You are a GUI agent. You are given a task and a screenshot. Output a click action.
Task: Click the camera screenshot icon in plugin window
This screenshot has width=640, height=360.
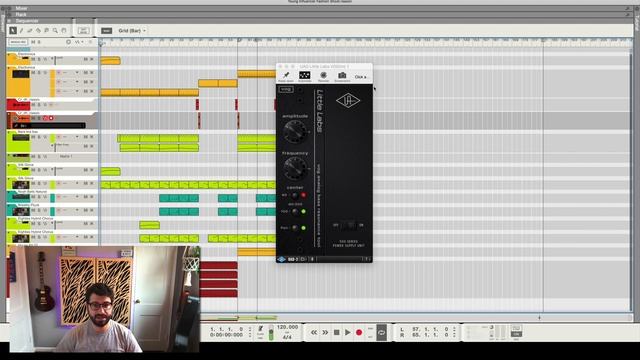point(342,76)
